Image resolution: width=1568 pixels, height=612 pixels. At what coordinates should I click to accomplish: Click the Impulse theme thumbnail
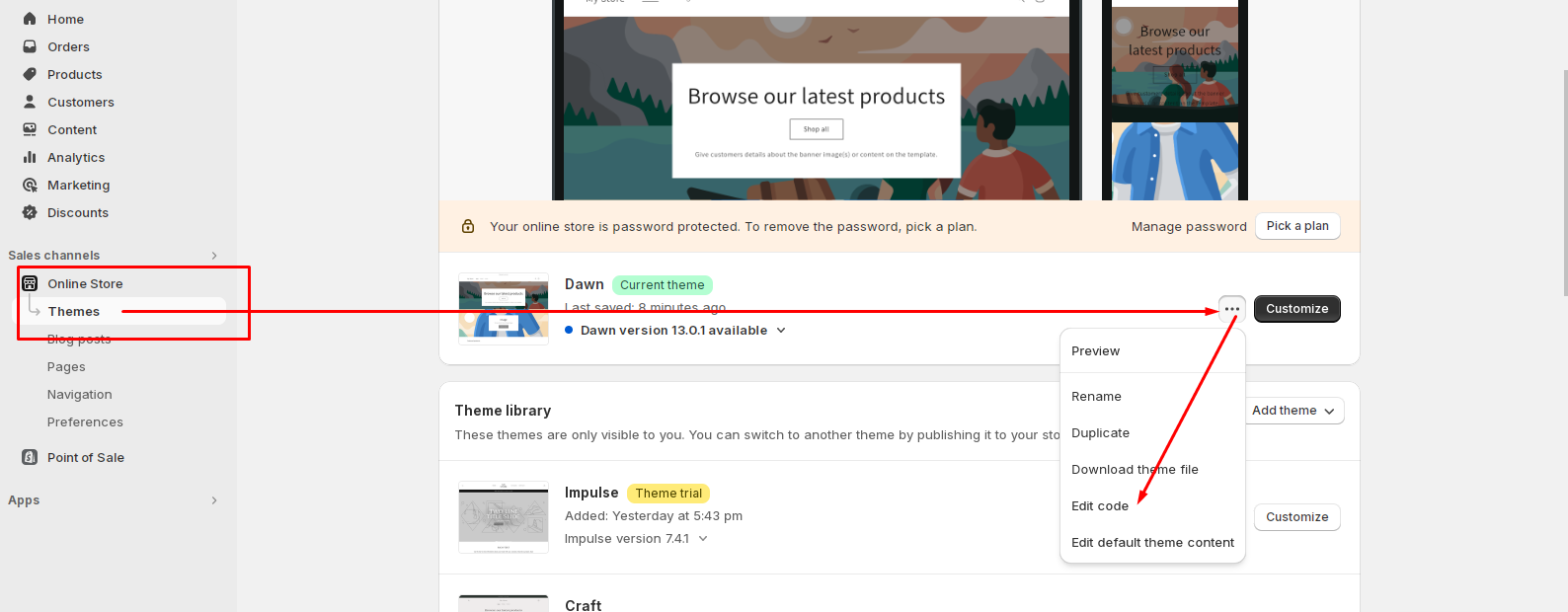(504, 517)
